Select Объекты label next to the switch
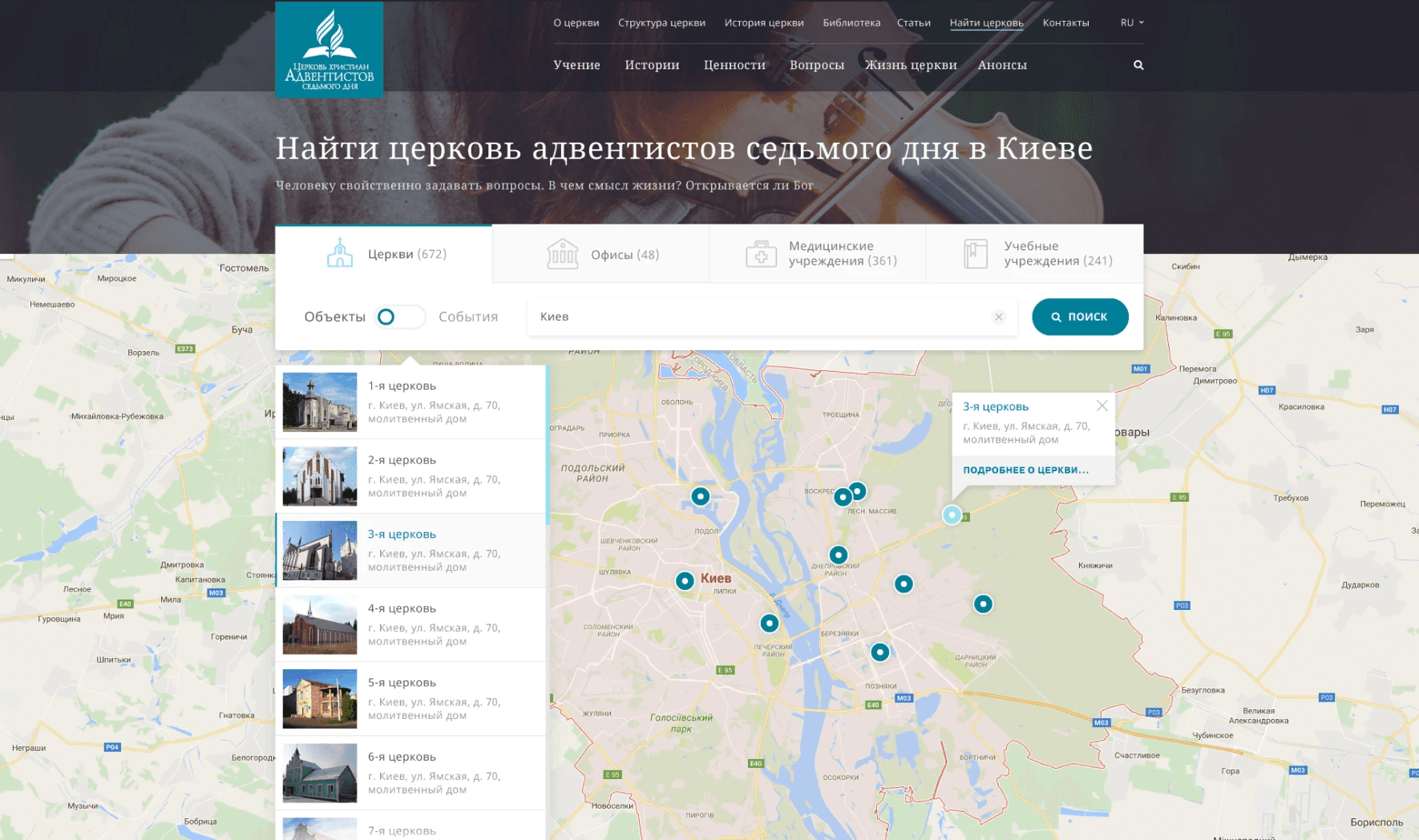 coord(335,317)
